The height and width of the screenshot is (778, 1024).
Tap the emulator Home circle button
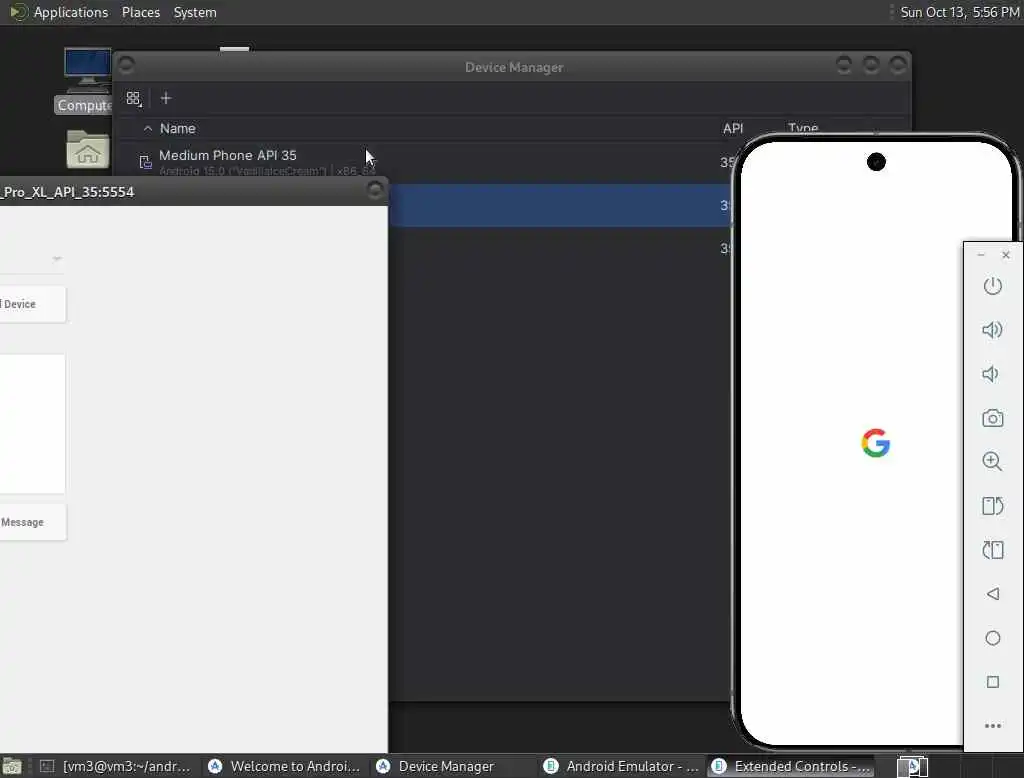tap(993, 638)
